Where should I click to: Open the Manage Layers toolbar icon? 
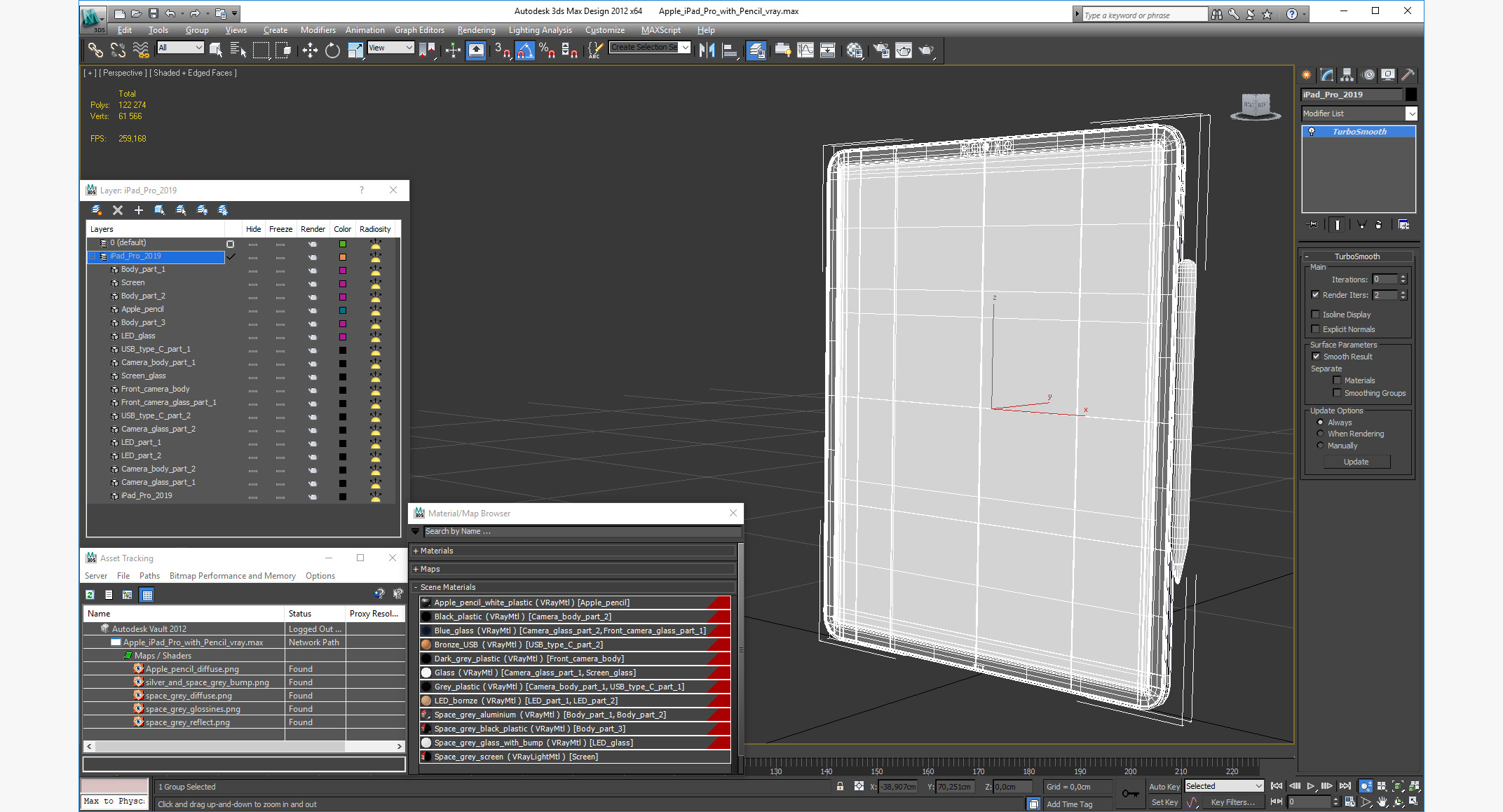pos(756,50)
